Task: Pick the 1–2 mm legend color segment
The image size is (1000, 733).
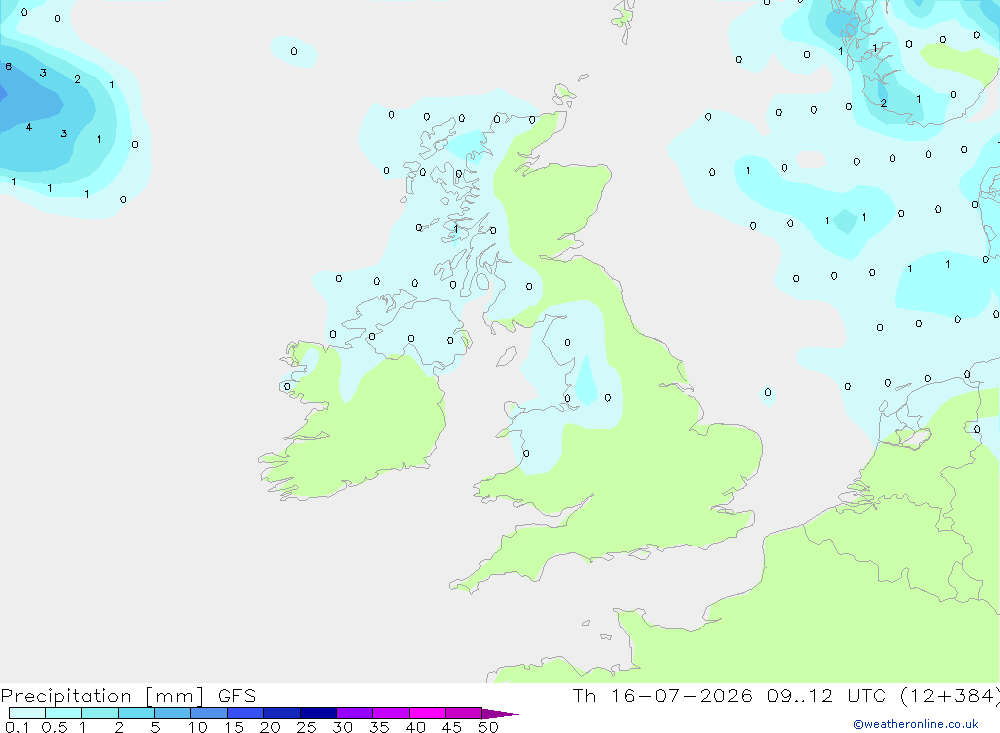Action: (100, 713)
